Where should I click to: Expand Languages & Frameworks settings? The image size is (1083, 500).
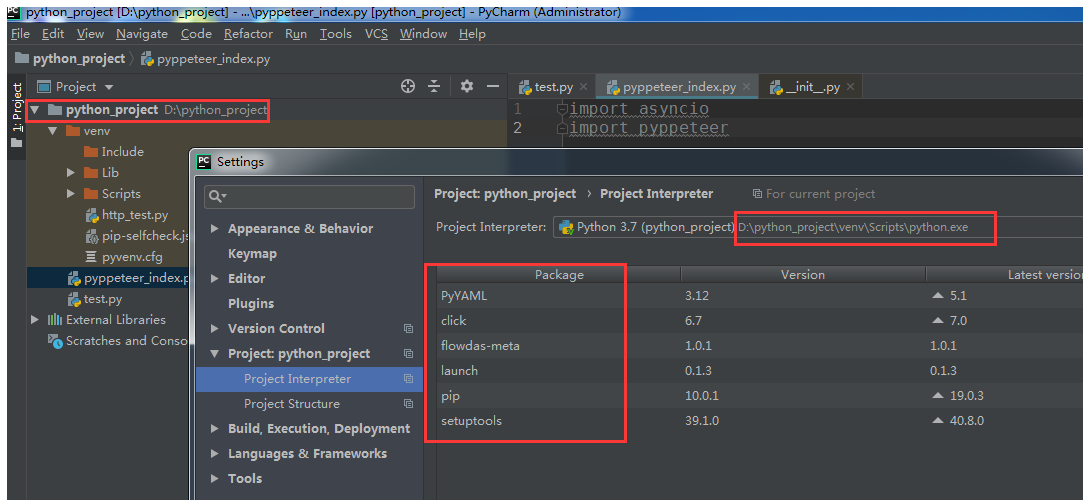215,454
